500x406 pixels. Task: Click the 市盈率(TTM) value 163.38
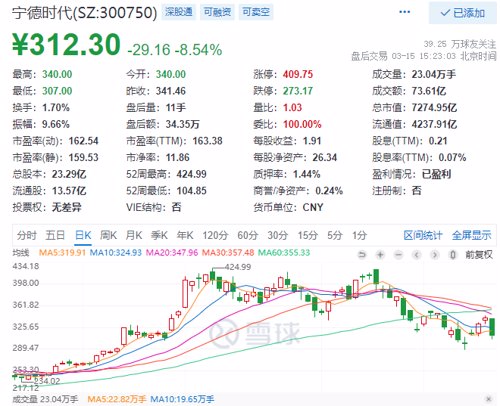[x=207, y=141]
